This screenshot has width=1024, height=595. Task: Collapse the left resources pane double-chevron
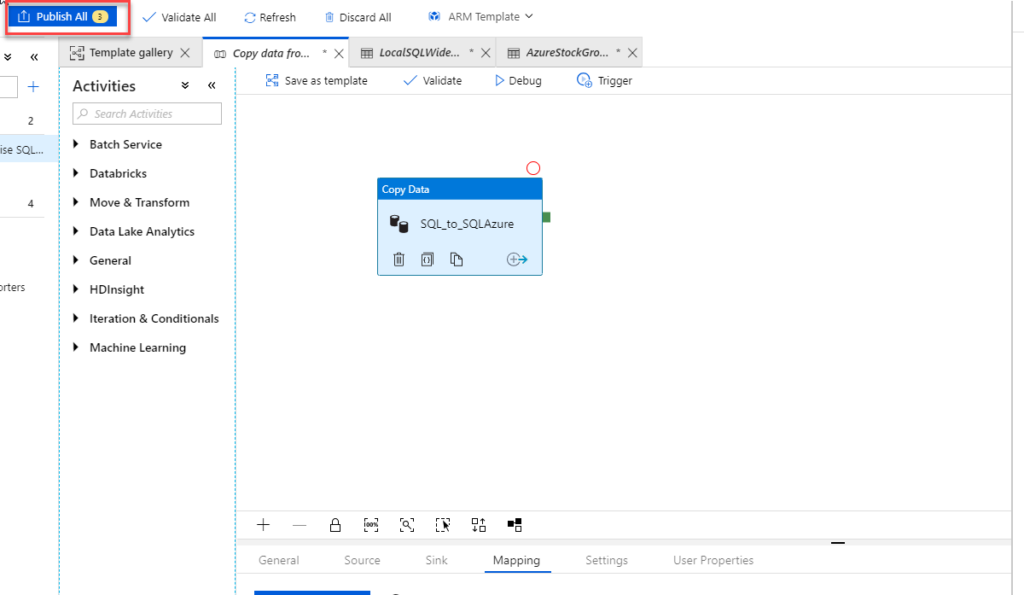pyautogui.click(x=34, y=57)
